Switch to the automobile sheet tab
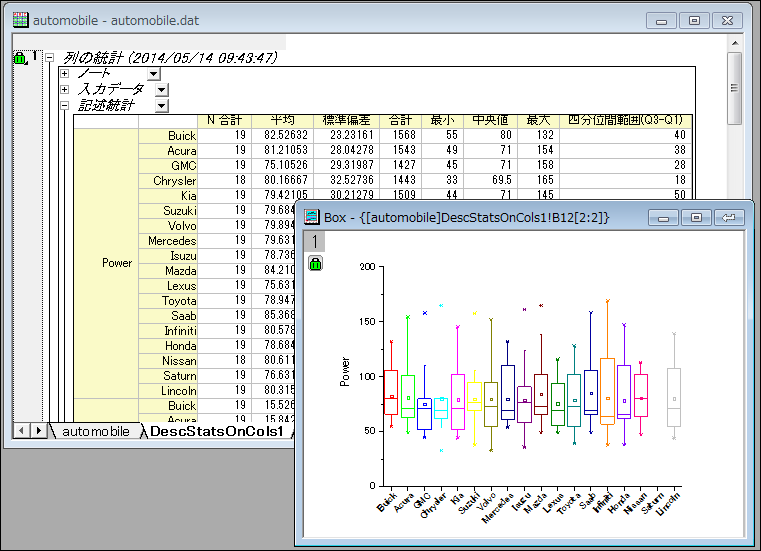Screen dimensions: 761x551 click(x=96, y=431)
